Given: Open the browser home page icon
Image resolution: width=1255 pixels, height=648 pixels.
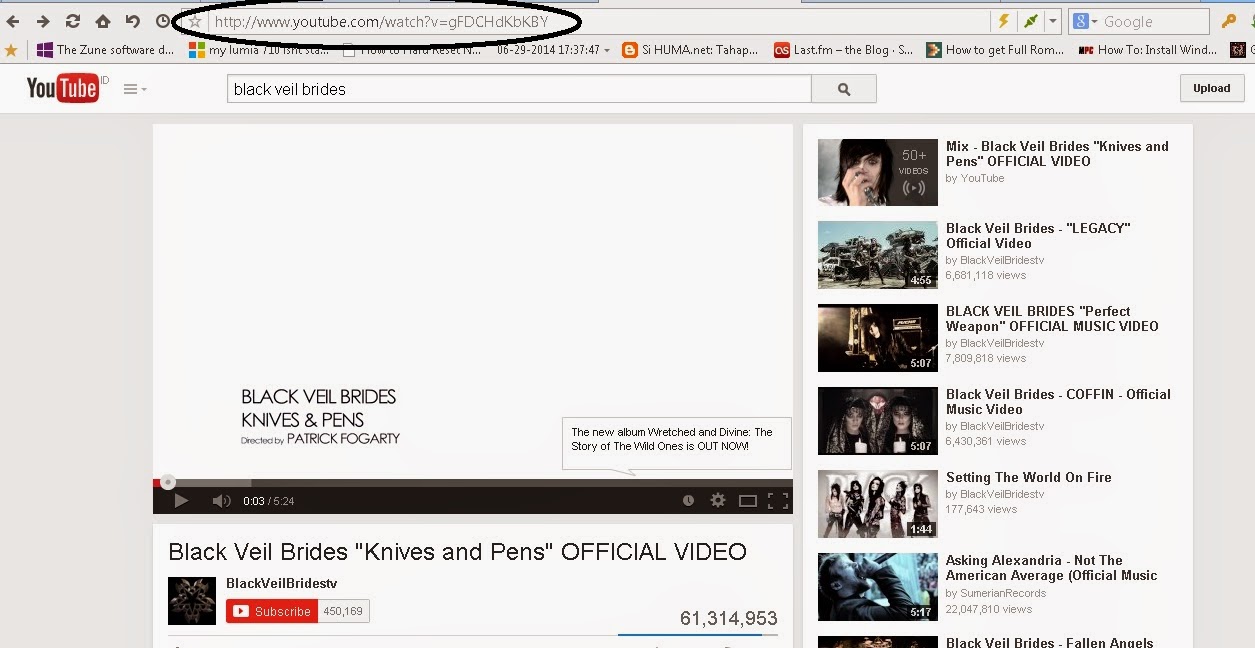Looking at the screenshot, I should [x=103, y=21].
